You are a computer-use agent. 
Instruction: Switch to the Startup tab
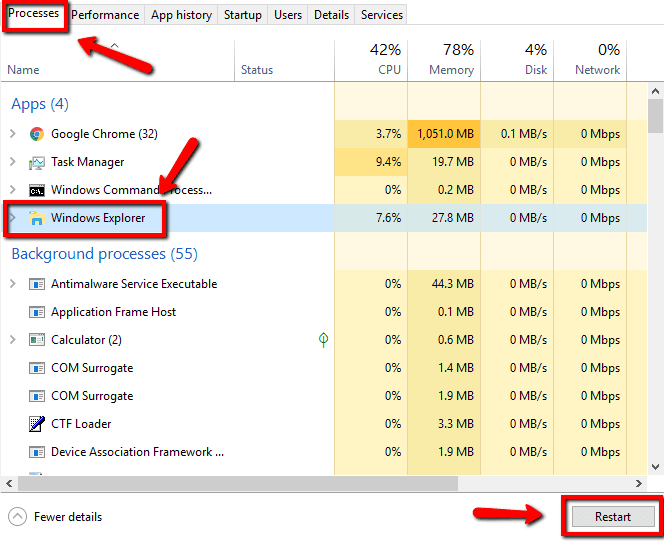point(243,15)
